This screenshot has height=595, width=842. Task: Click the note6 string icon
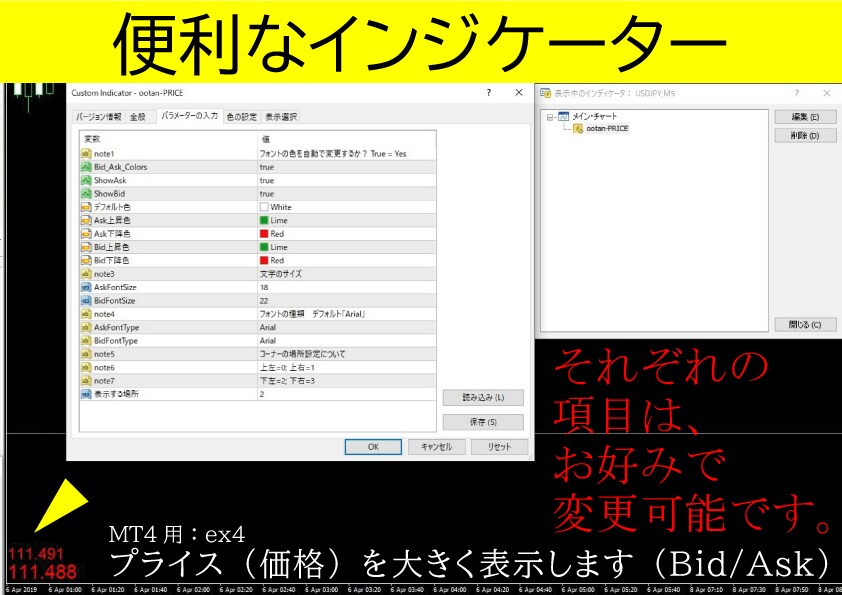[86, 367]
